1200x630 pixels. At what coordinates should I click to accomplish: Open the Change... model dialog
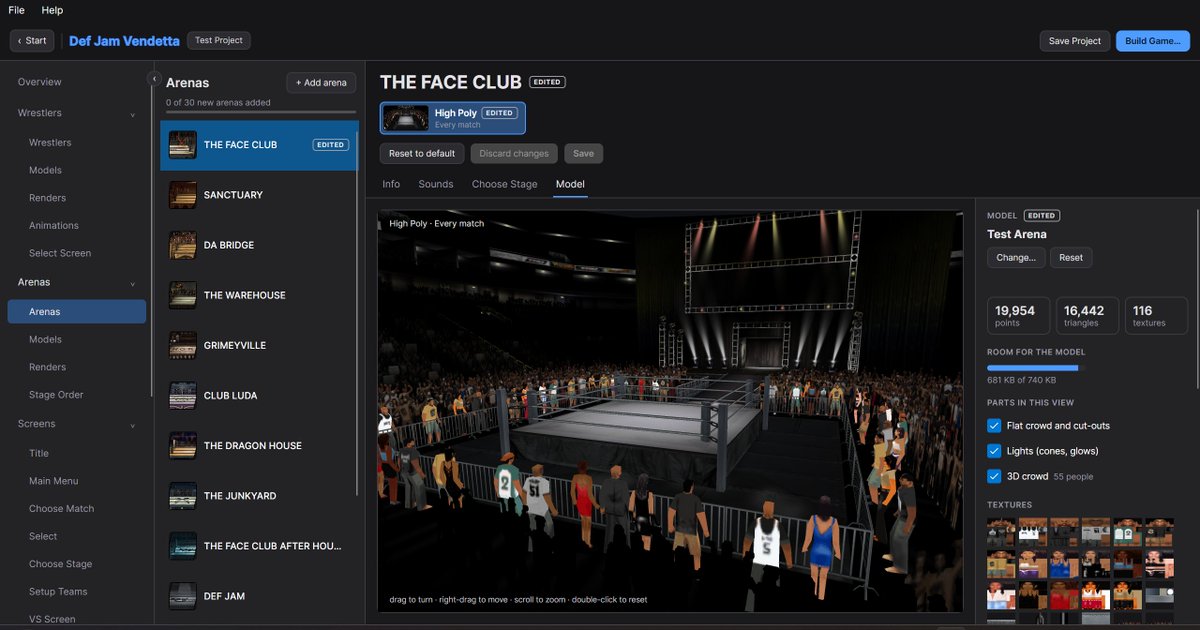click(x=1016, y=257)
